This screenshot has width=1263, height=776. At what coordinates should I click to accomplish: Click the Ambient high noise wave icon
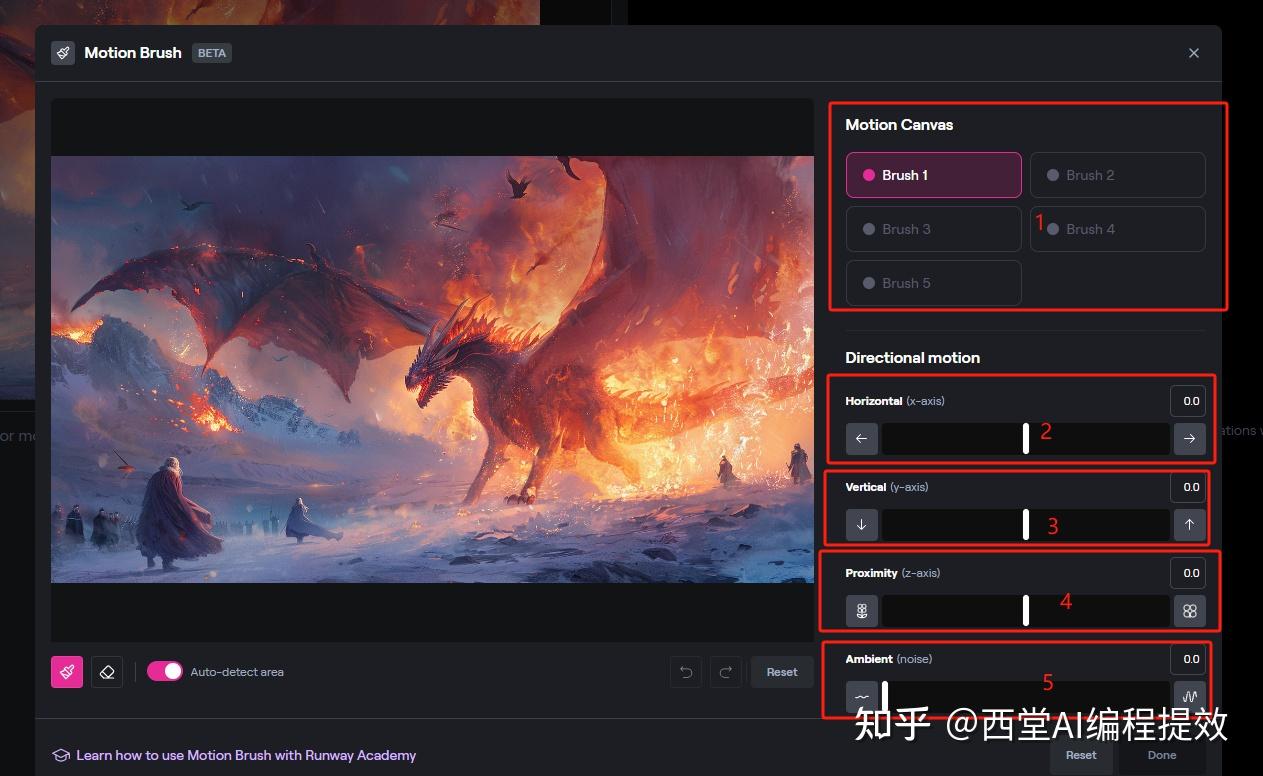(1190, 696)
